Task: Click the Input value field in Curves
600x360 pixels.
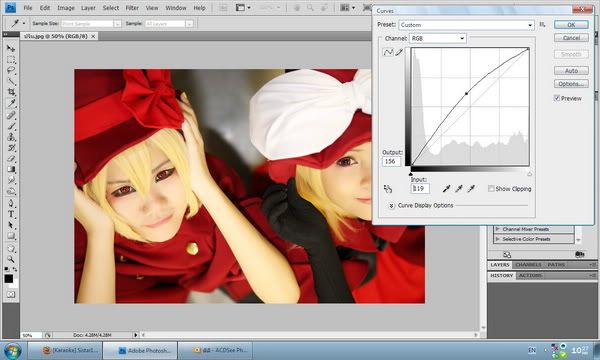Action: [x=420, y=189]
